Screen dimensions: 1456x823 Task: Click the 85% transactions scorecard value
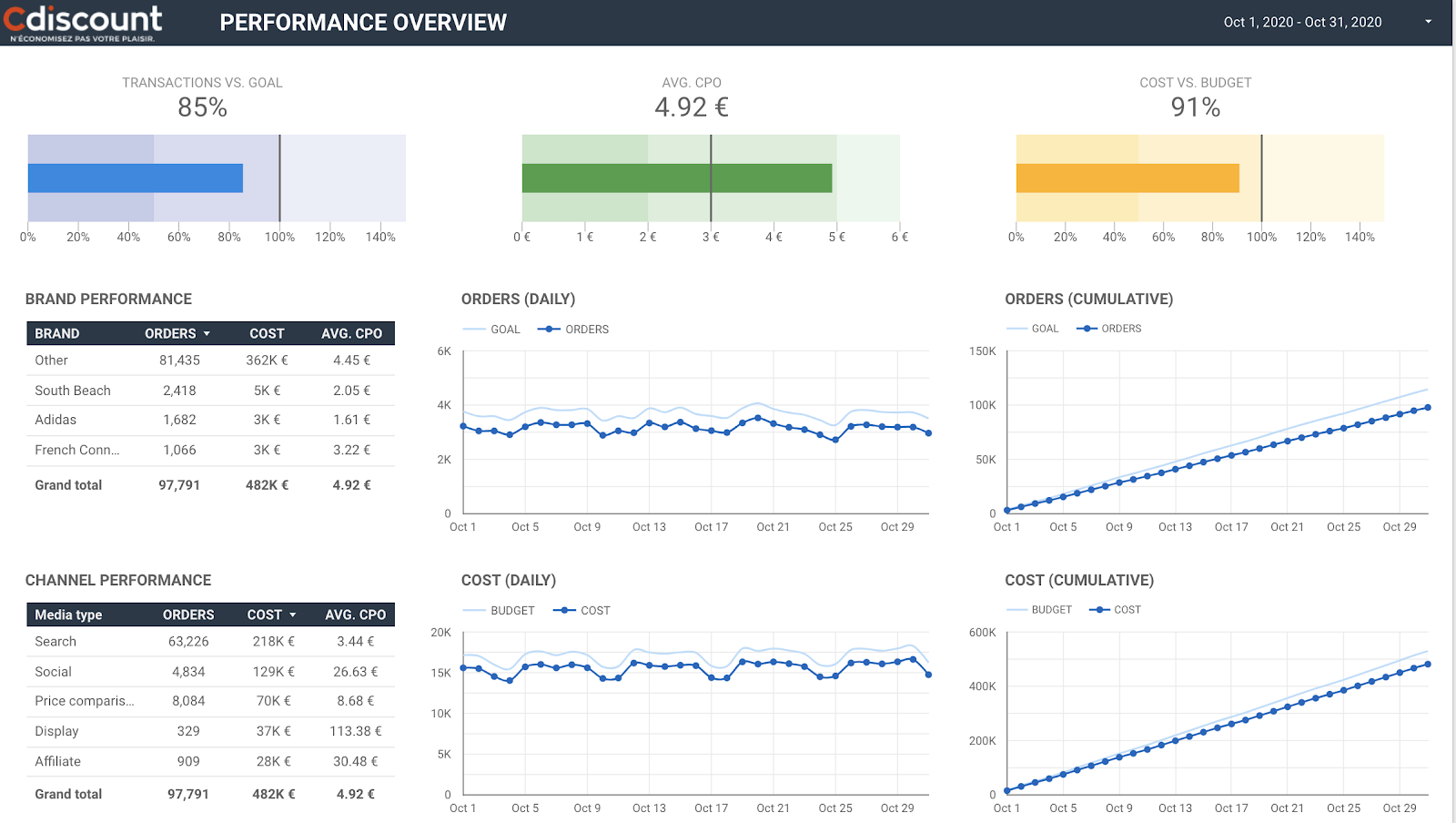[202, 107]
